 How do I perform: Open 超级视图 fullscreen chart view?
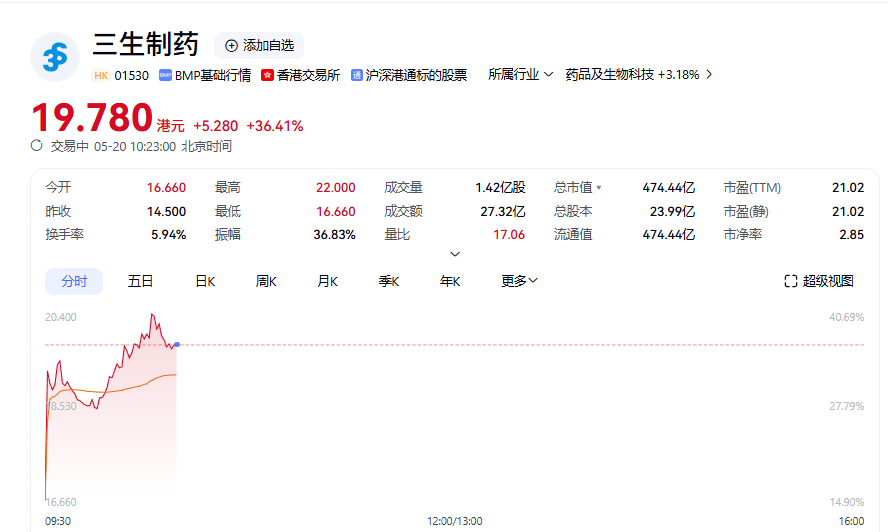[x=819, y=281]
